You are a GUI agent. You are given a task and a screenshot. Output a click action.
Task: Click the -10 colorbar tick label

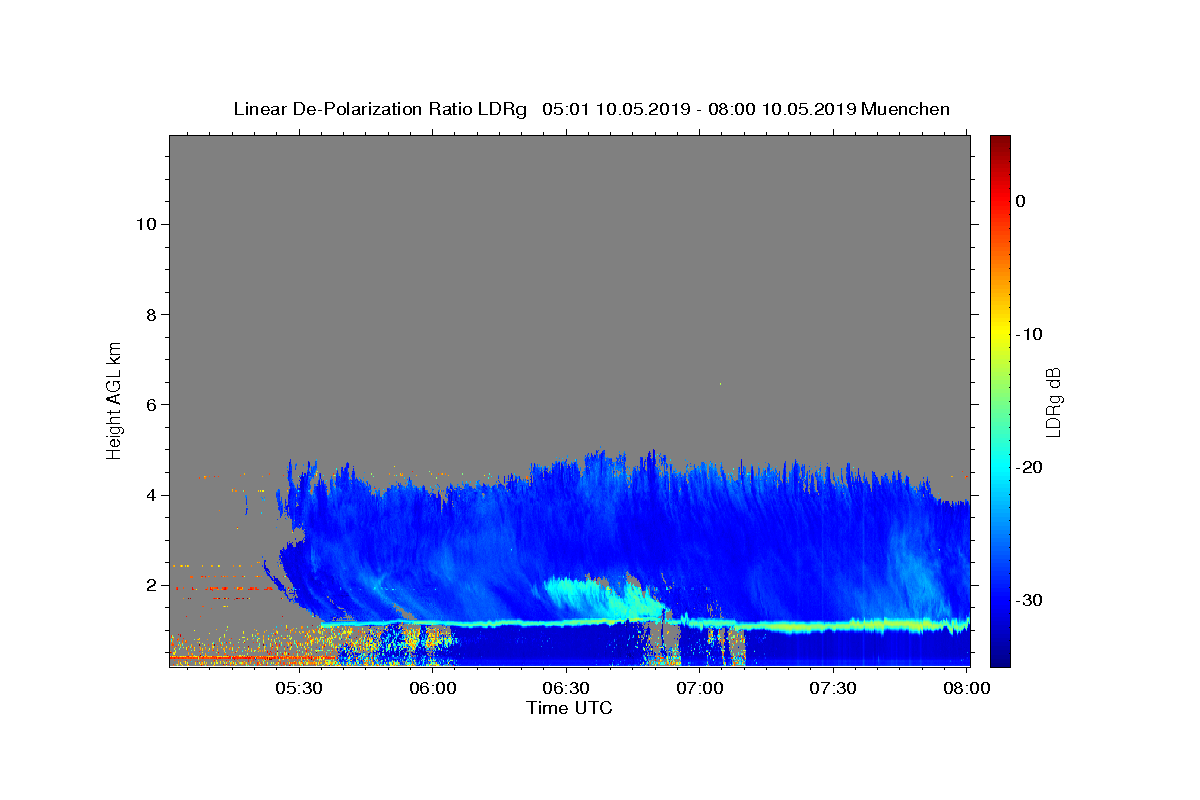point(1030,334)
